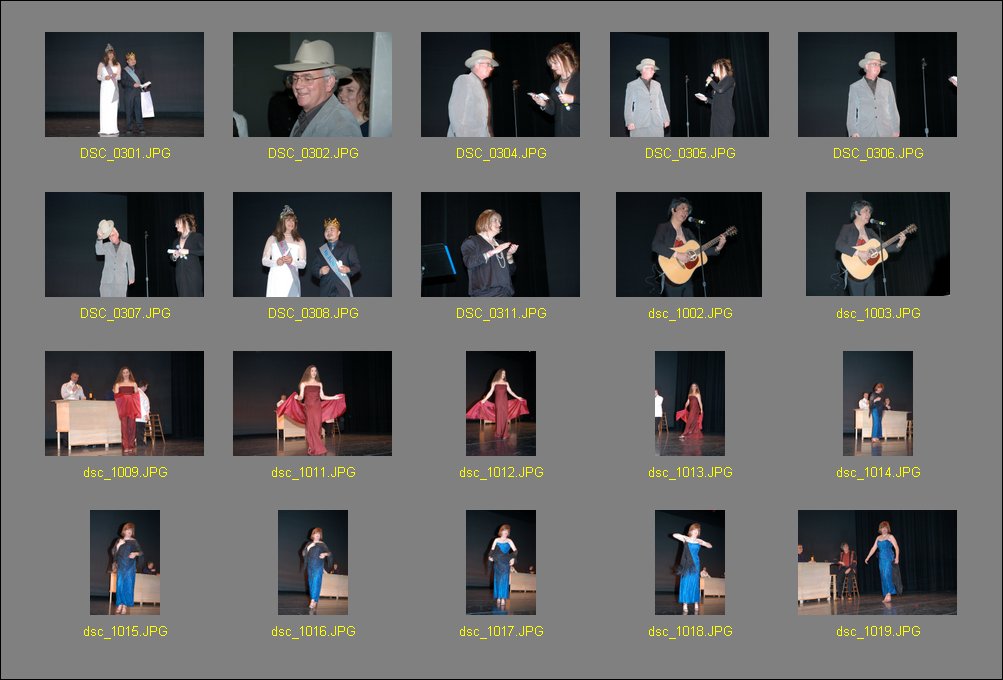The width and height of the screenshot is (1003, 680).
Task: Select the dsc_1015.JPG thumbnail image
Action: 125,562
